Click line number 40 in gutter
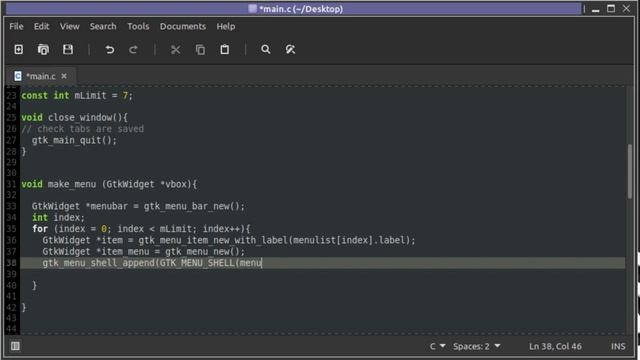 coord(11,285)
